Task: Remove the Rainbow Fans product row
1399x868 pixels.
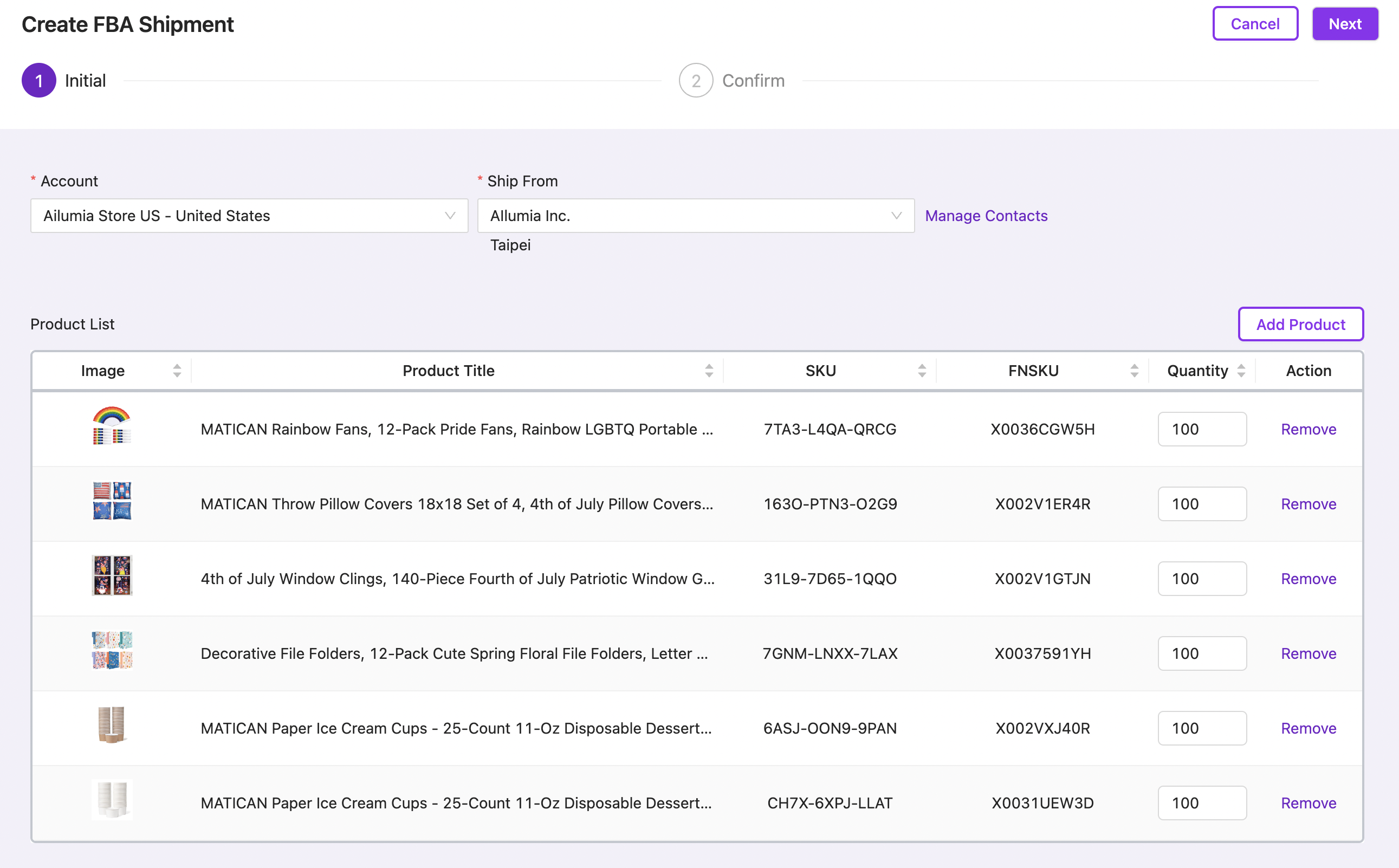Action: pos(1309,430)
